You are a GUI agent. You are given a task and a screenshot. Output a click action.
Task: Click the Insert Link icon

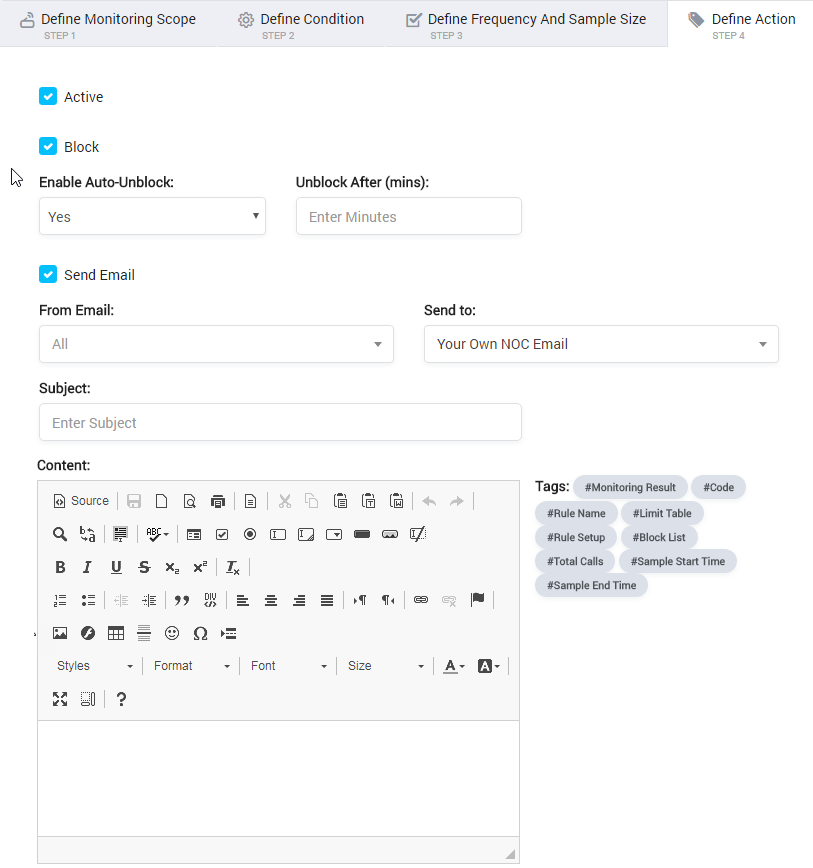[x=421, y=600]
